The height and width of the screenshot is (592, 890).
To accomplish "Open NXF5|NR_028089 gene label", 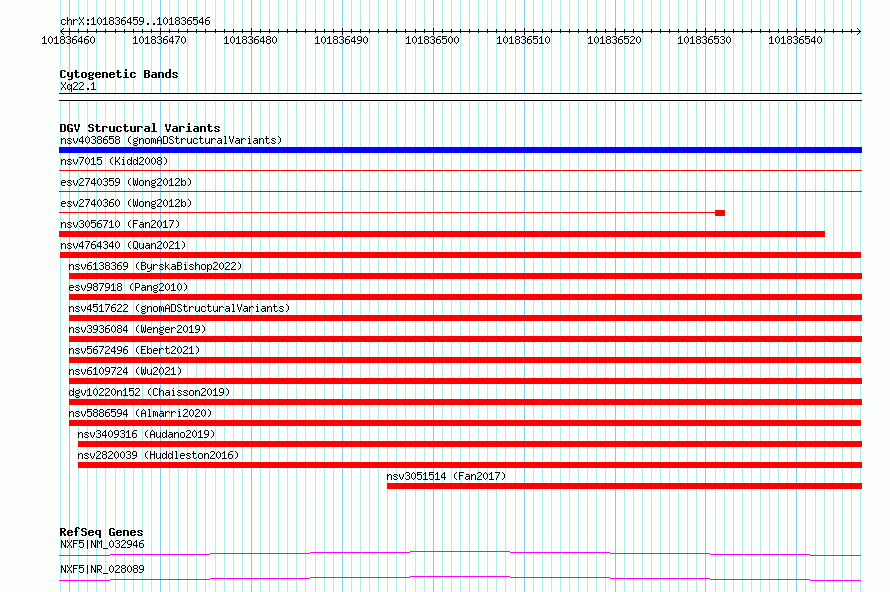I will (102, 569).
